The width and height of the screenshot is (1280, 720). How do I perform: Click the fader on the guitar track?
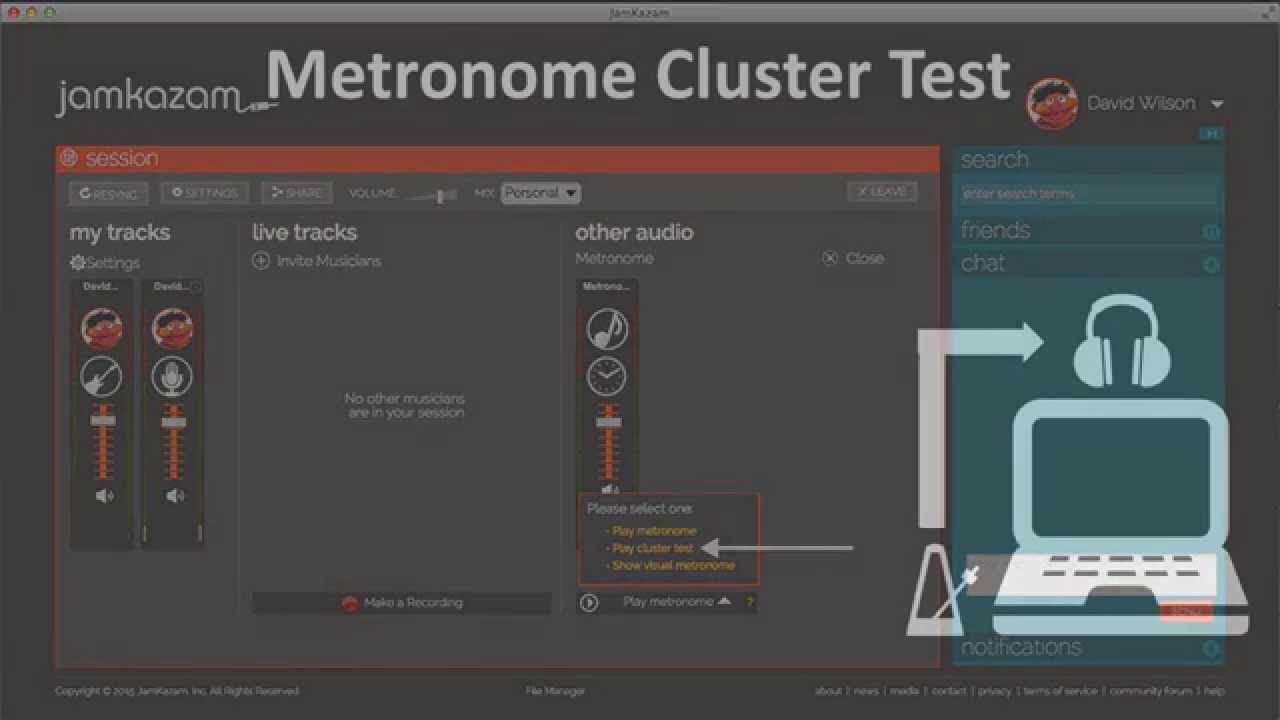(x=103, y=421)
